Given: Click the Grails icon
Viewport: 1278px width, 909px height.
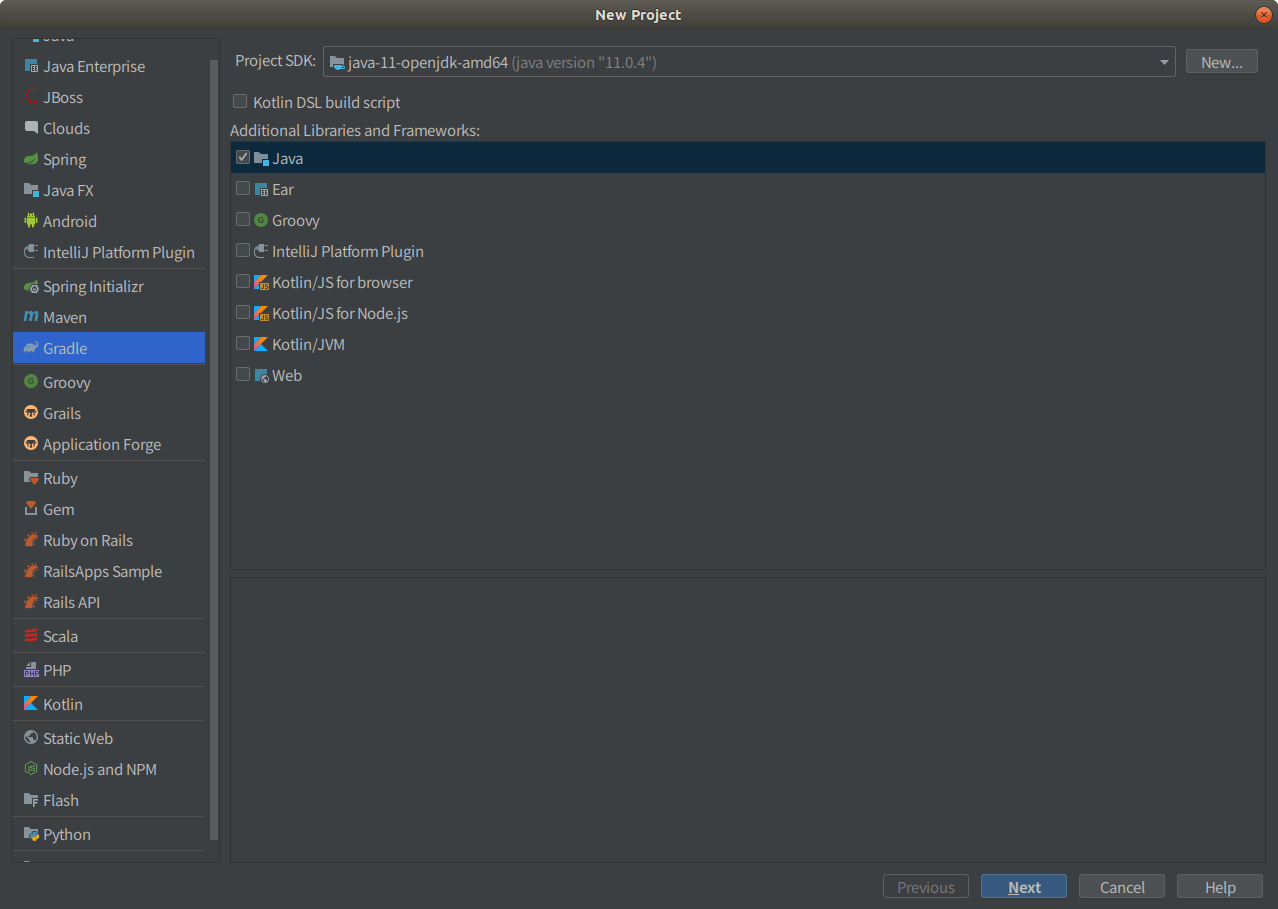Looking at the screenshot, I should coord(31,414).
